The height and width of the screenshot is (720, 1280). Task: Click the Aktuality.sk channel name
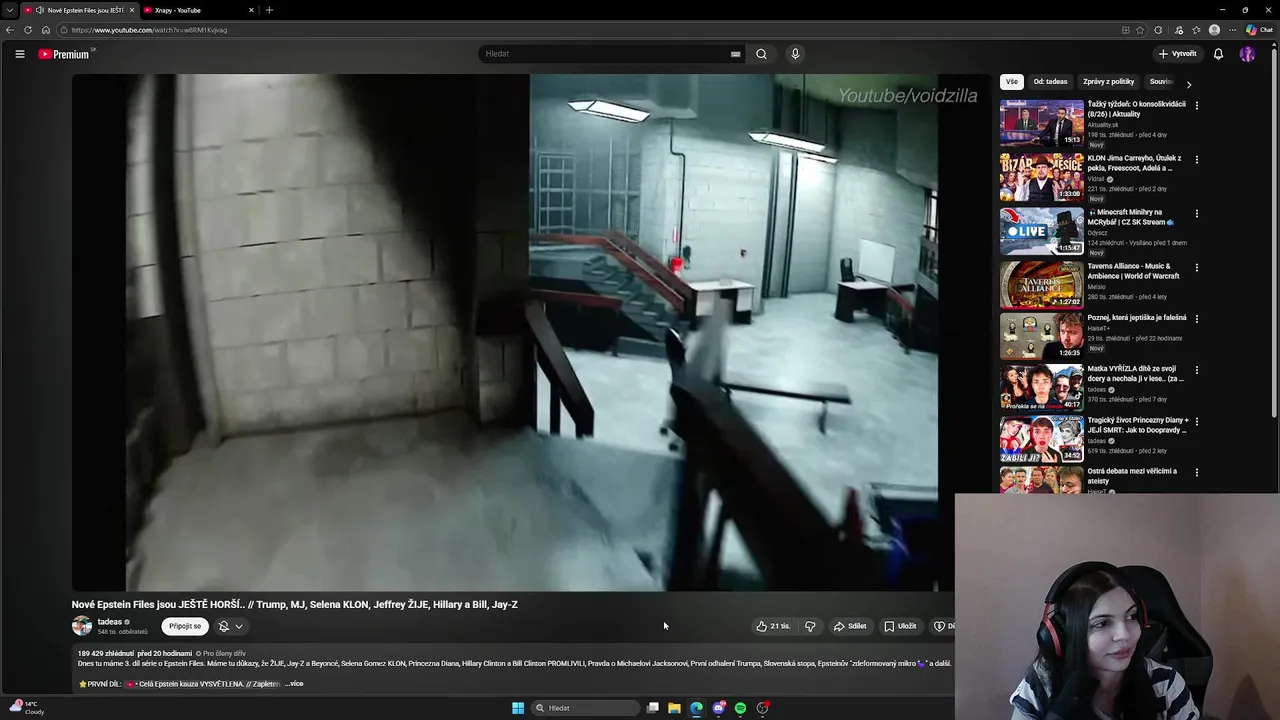(x=1103, y=125)
